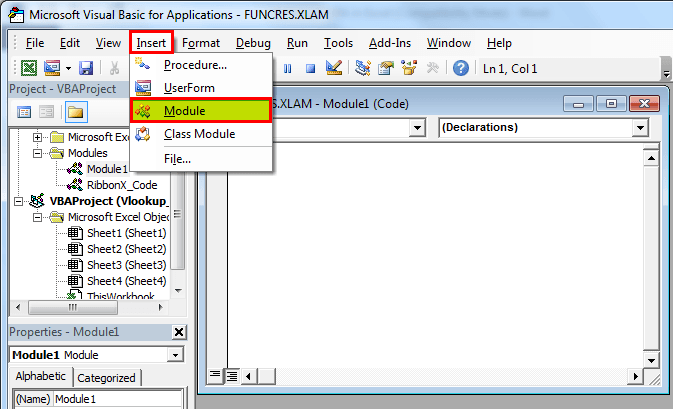
Task: Open the Insert menu
Action: click(151, 43)
